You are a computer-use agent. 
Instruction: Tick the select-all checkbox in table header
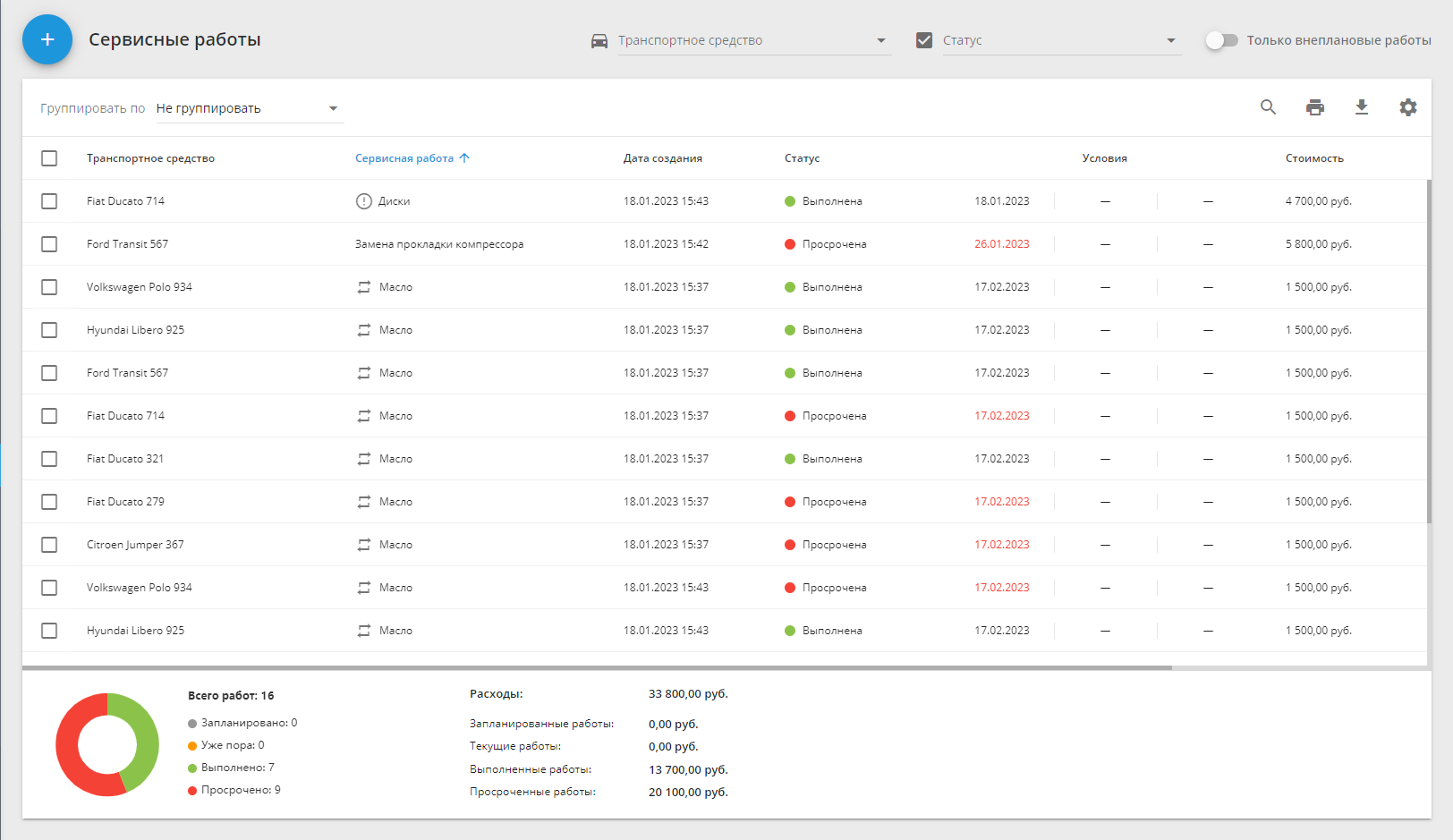click(x=49, y=158)
